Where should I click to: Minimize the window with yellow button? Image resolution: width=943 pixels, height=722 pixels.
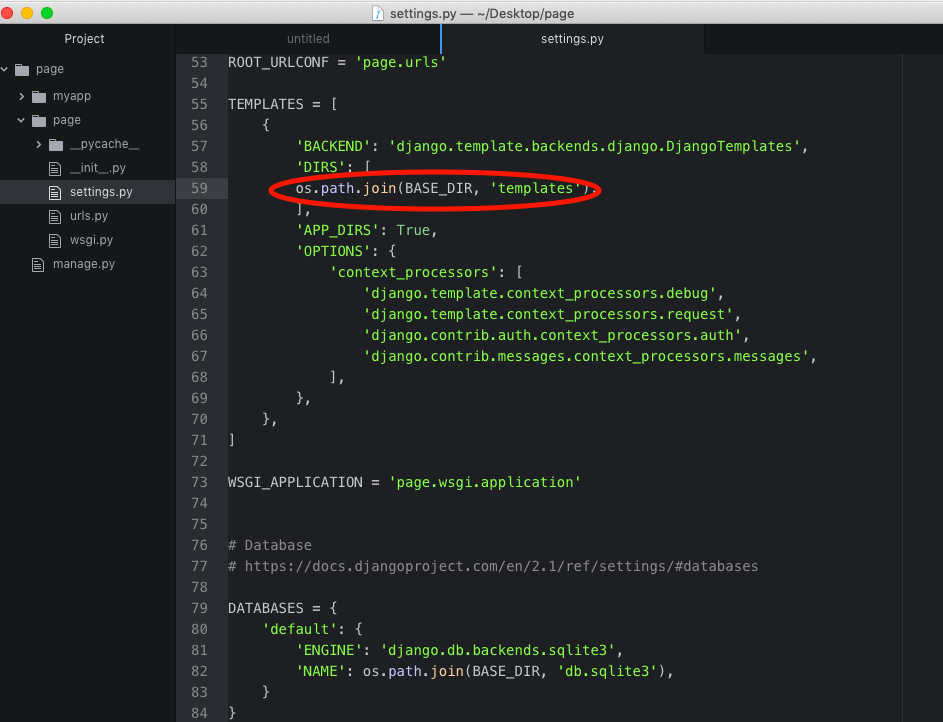[x=27, y=13]
